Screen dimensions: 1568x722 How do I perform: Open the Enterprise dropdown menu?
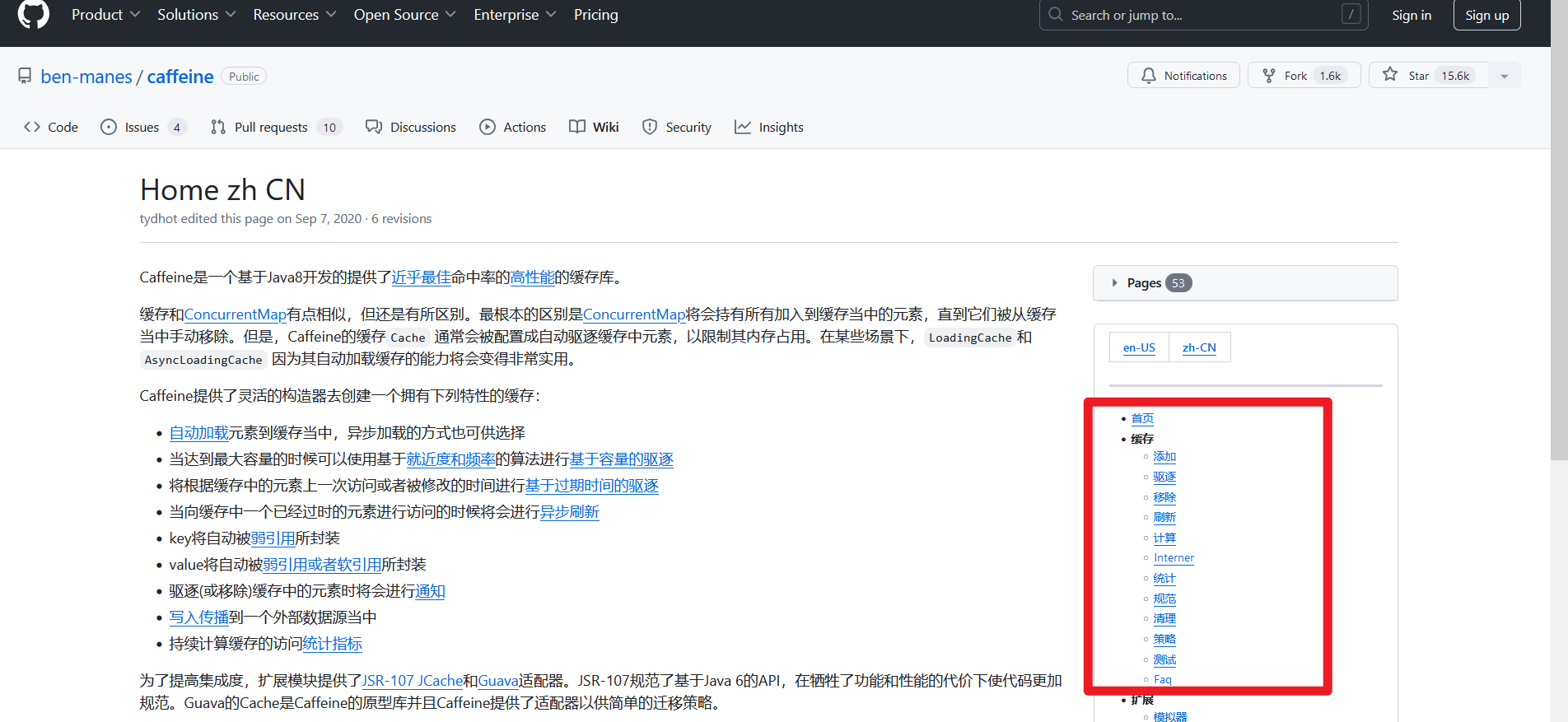(x=515, y=15)
